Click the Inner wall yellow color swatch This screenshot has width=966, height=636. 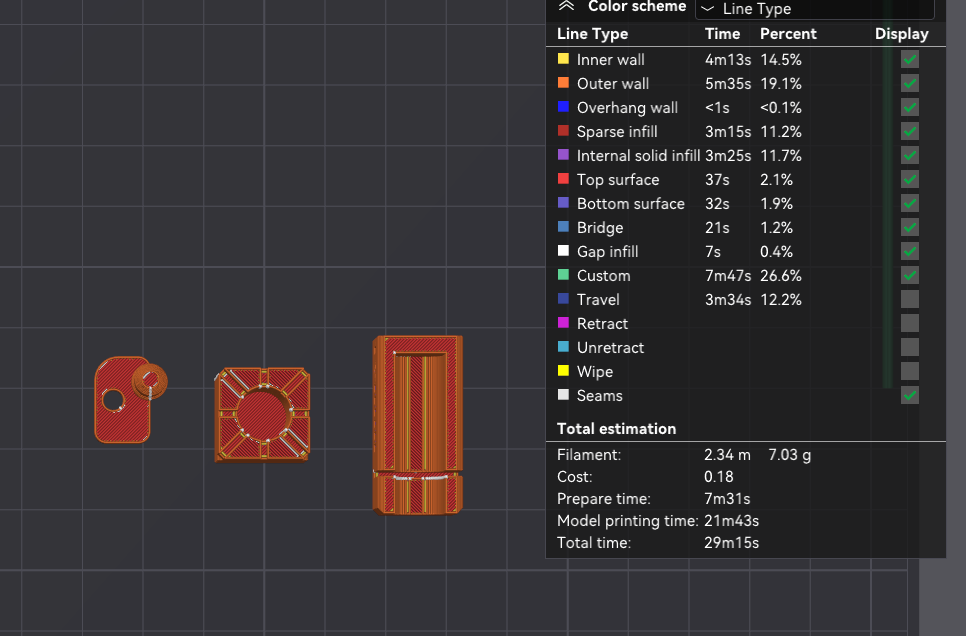(563, 59)
